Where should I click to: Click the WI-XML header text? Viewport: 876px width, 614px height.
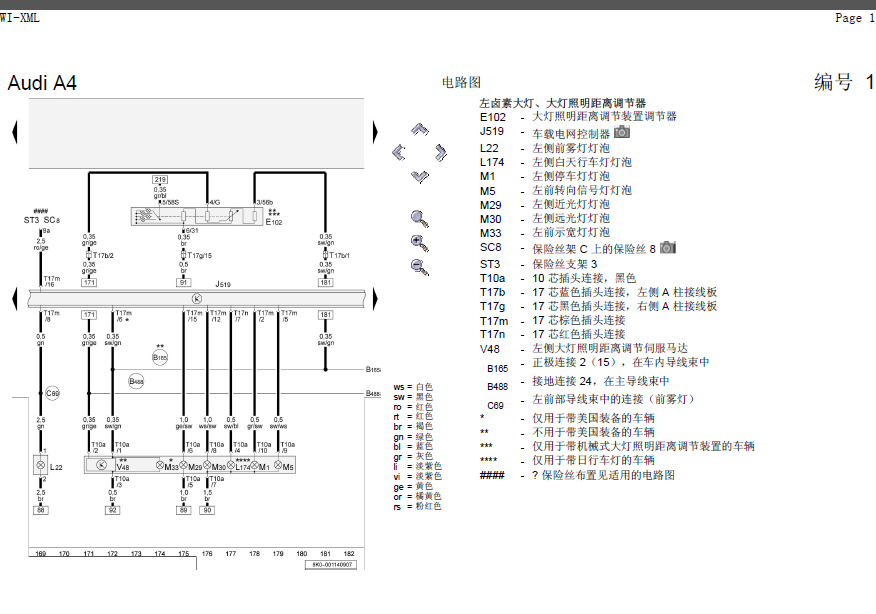pyautogui.click(x=20, y=18)
